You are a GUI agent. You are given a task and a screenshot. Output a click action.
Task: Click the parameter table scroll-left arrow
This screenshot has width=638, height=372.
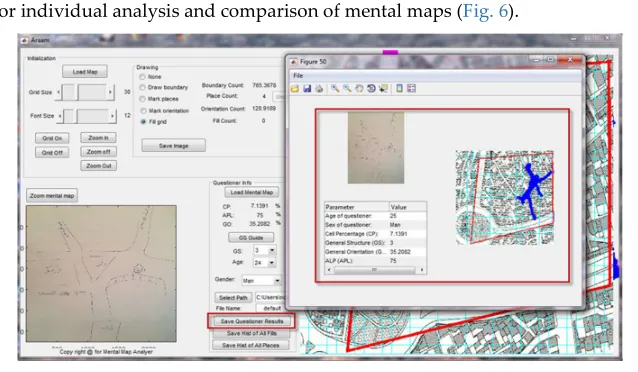coord(329,270)
